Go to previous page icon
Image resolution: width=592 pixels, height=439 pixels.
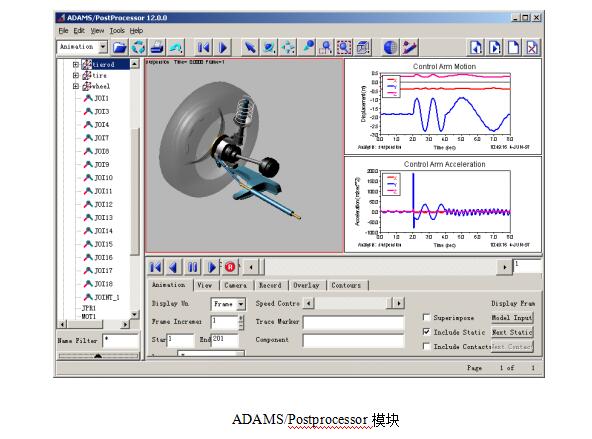coord(476,48)
